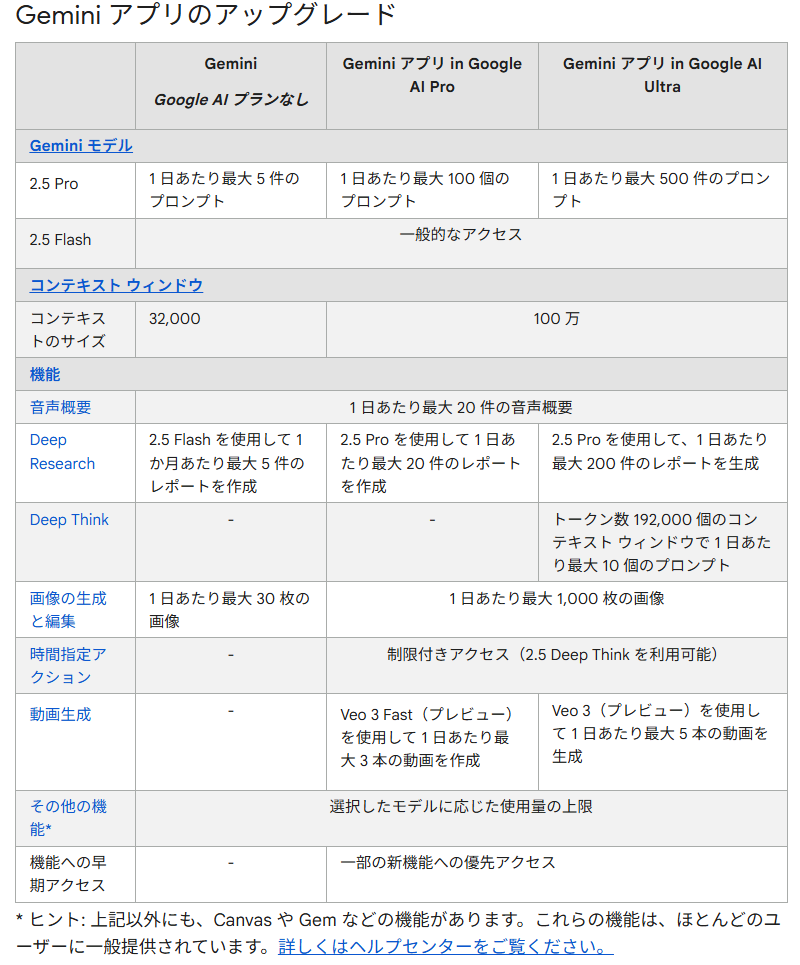Click the ヒント footnote about Canvas and Gem
The height and width of the screenshot is (965, 800).
(398, 933)
